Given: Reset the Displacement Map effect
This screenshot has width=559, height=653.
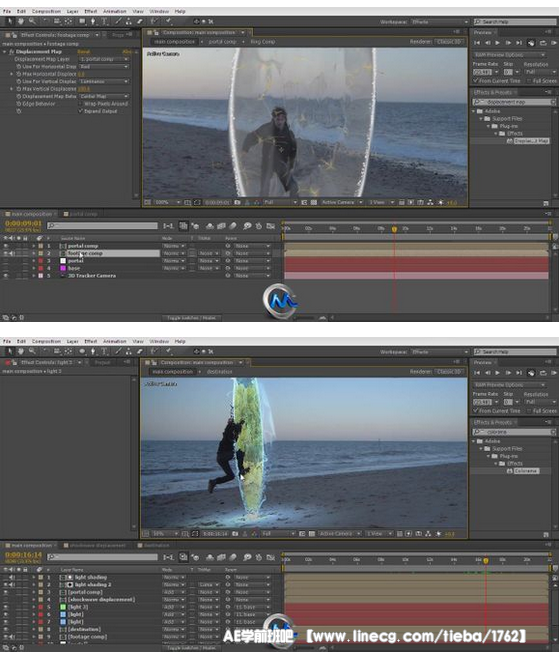Looking at the screenshot, I should pos(83,52).
